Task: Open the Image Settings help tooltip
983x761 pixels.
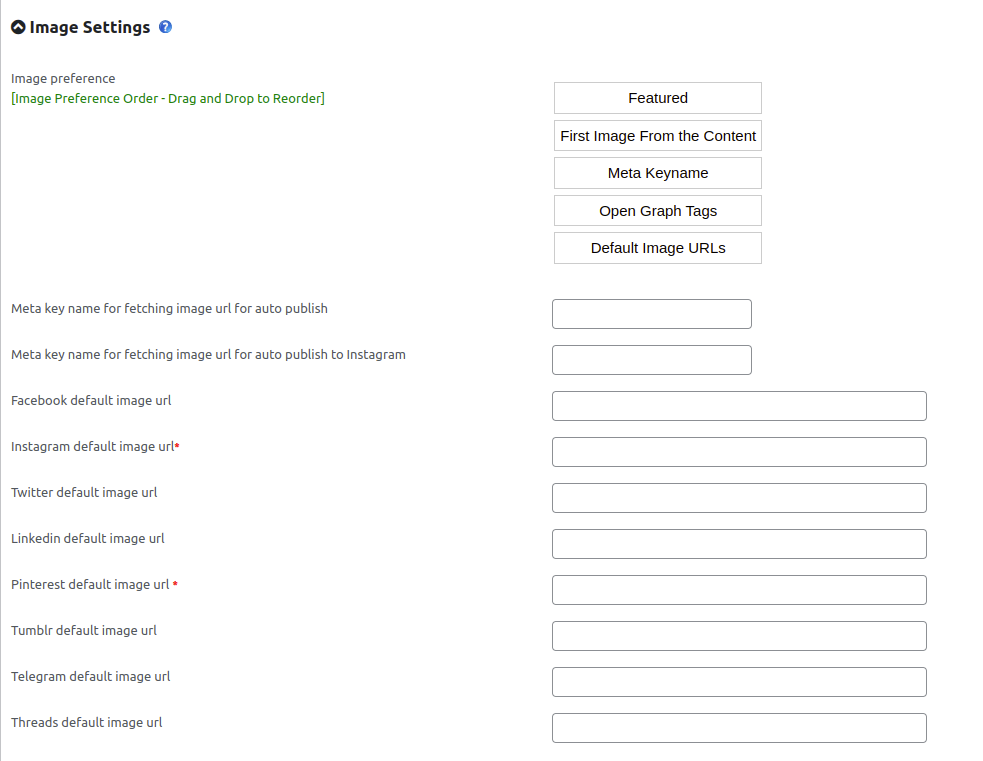Action: 164,27
